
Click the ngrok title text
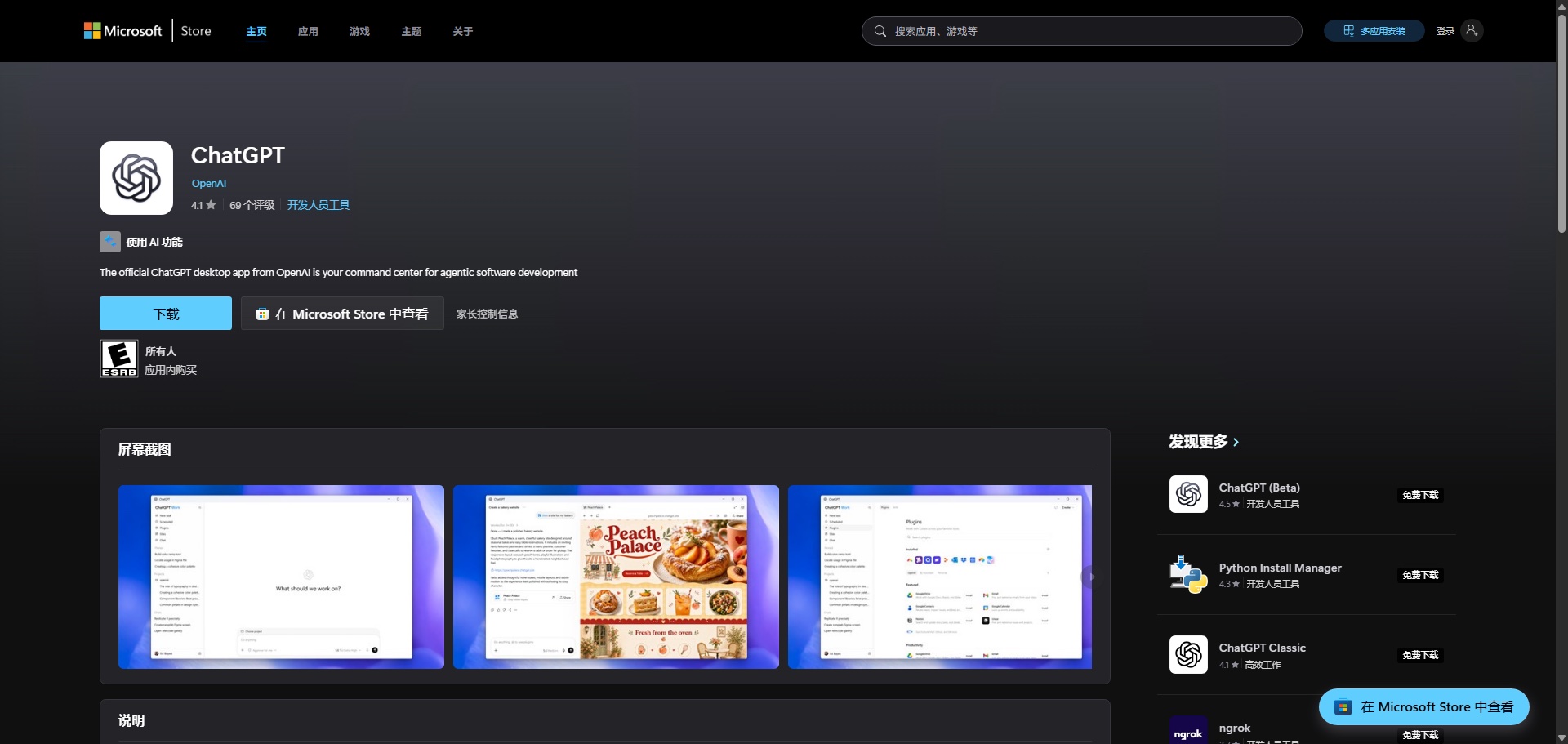[1235, 728]
